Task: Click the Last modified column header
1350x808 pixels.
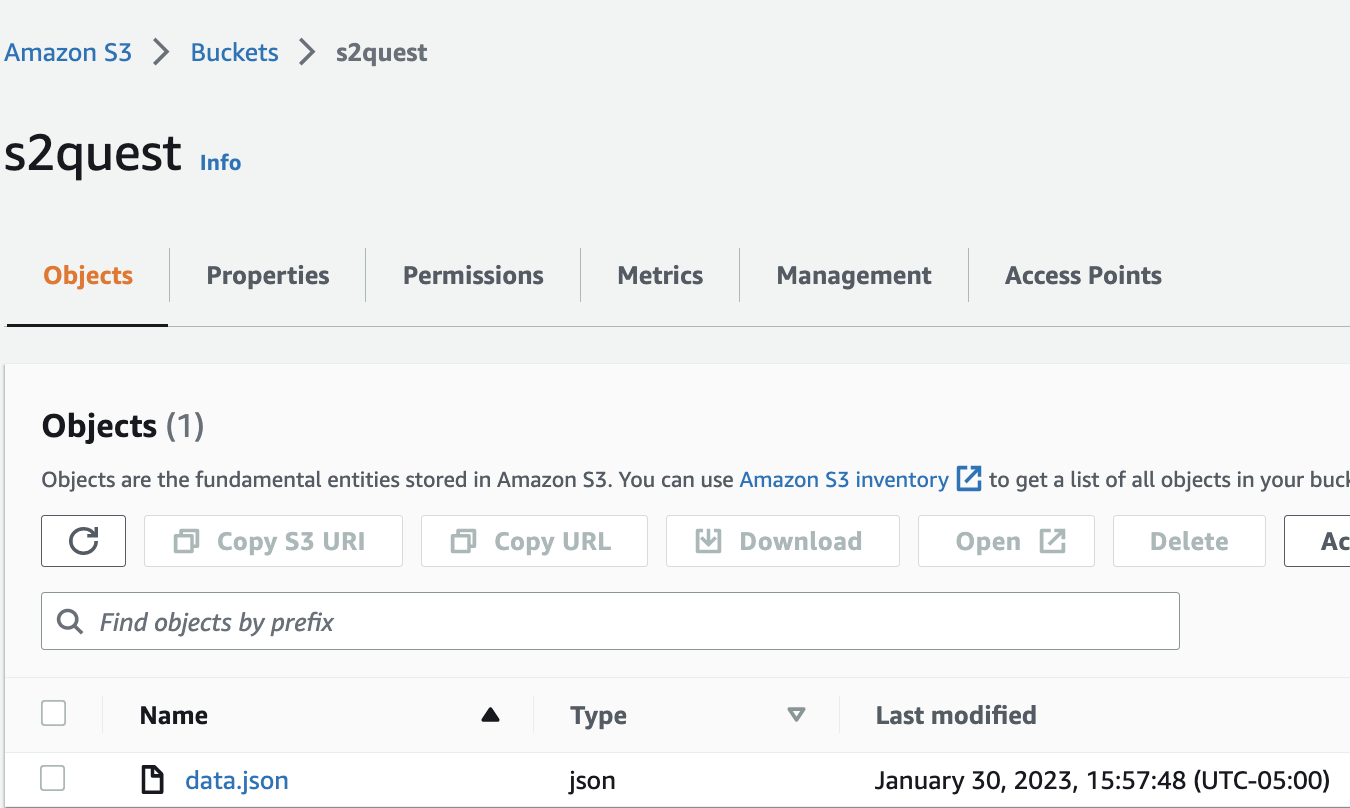Action: coord(956,715)
